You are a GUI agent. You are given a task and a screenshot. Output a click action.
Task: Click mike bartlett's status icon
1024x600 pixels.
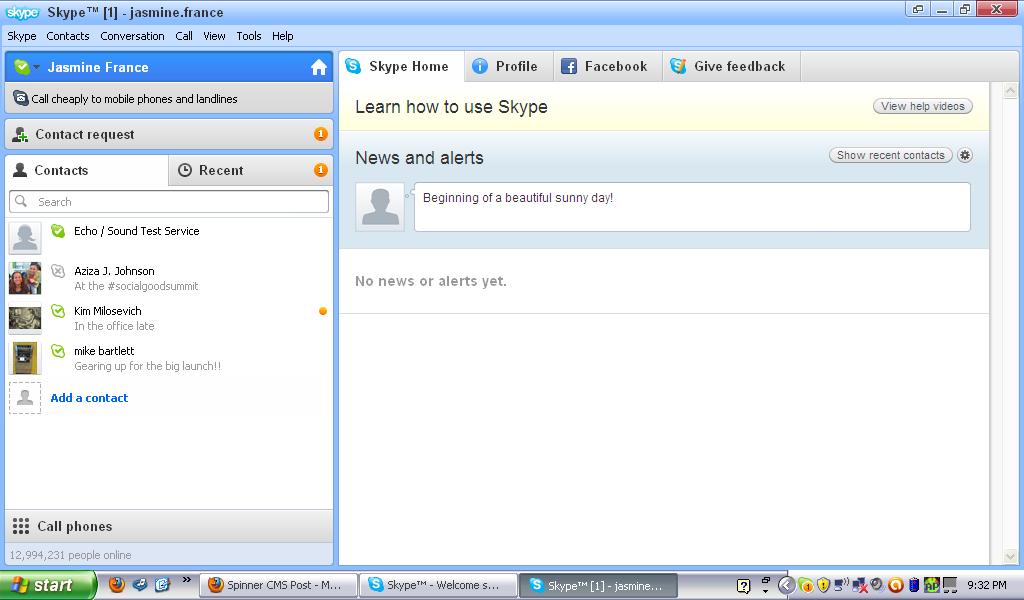pyautogui.click(x=58, y=351)
